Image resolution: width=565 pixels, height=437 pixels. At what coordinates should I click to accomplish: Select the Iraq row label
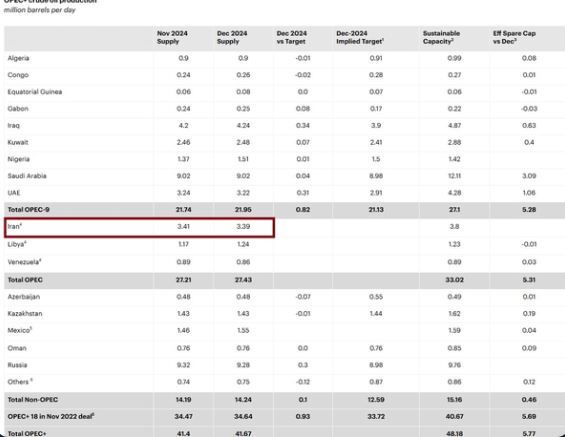[x=14, y=125]
